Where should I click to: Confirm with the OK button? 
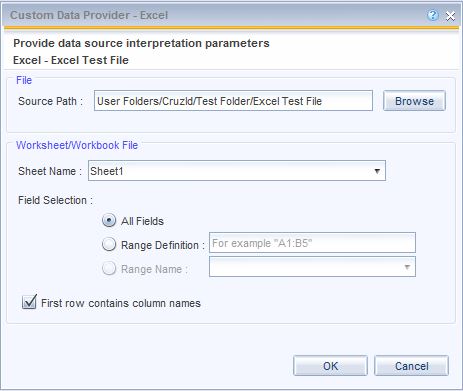click(330, 366)
